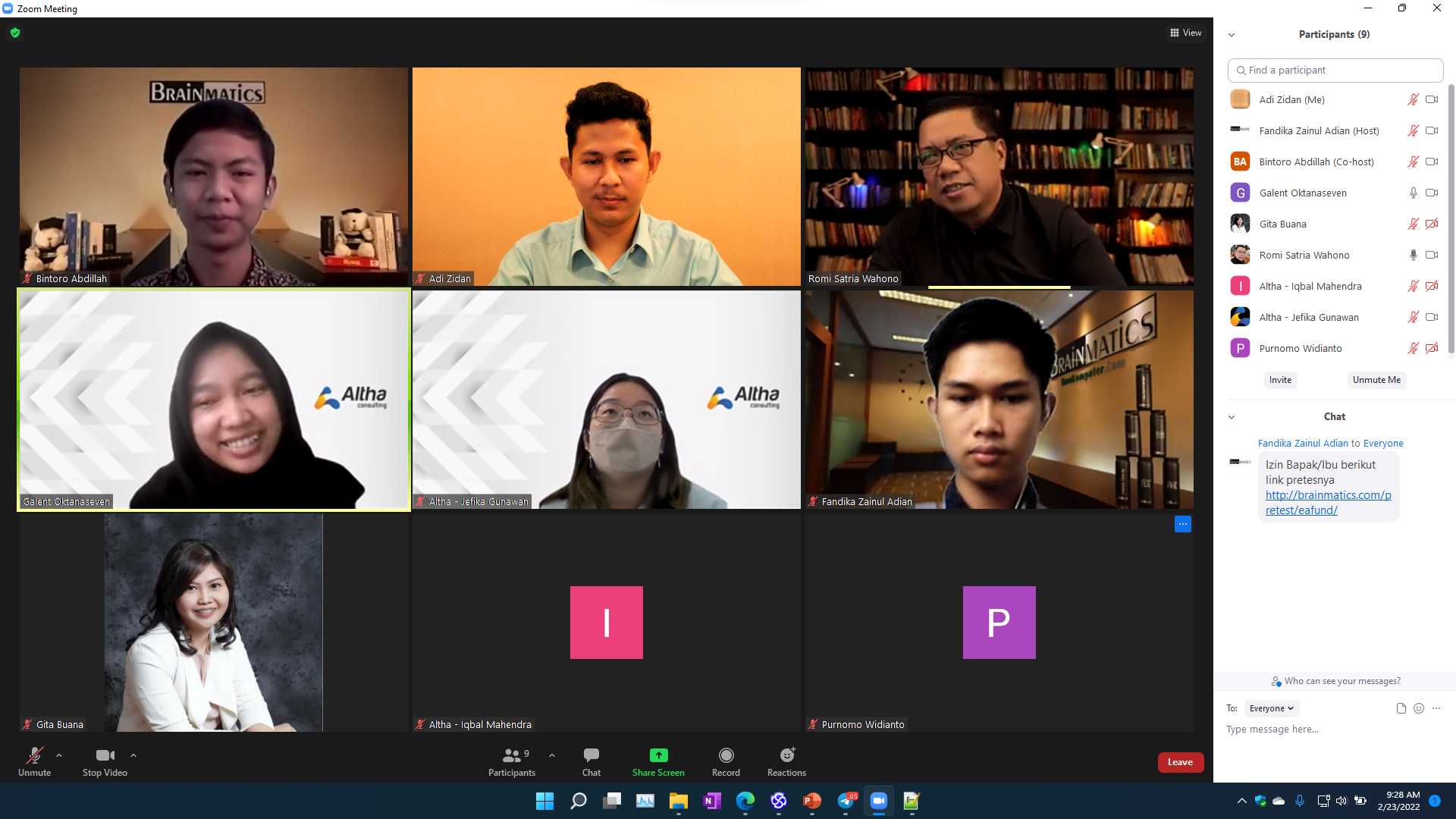1456x819 pixels.
Task: Expand the audio options arrow beside Unmute
Action: tap(59, 755)
